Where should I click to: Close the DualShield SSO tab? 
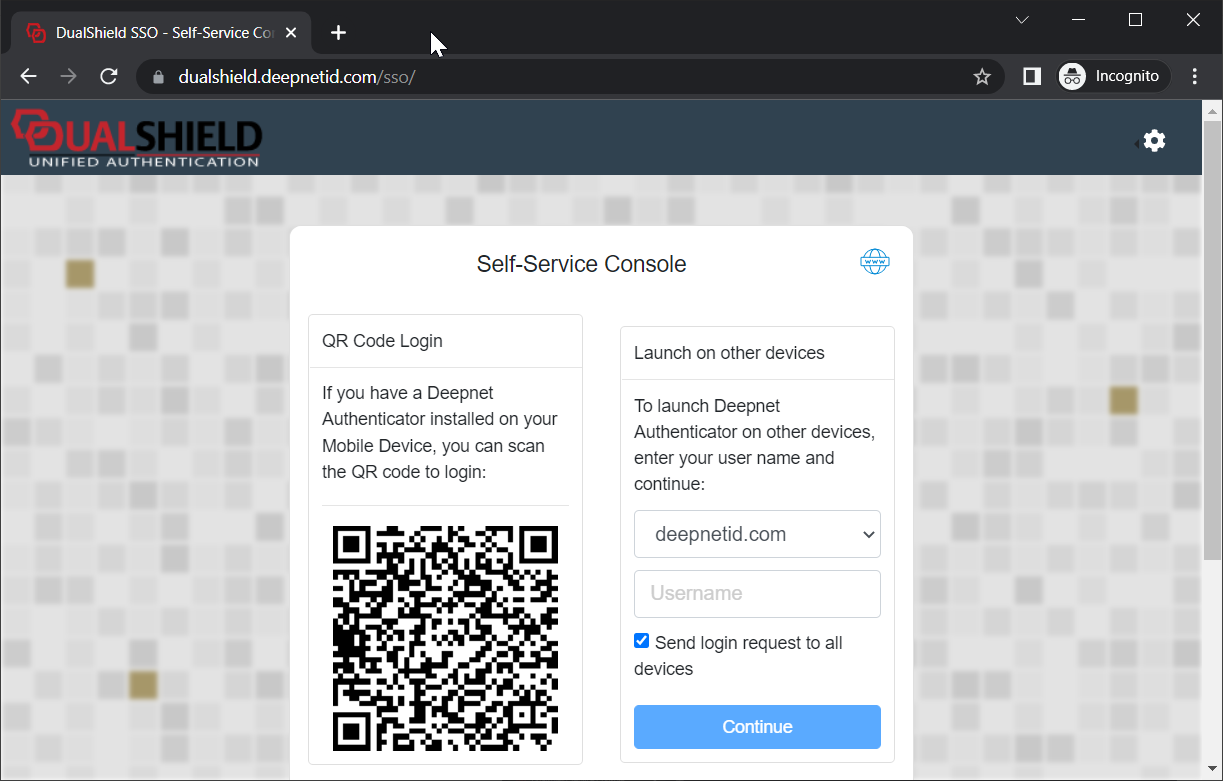[291, 33]
